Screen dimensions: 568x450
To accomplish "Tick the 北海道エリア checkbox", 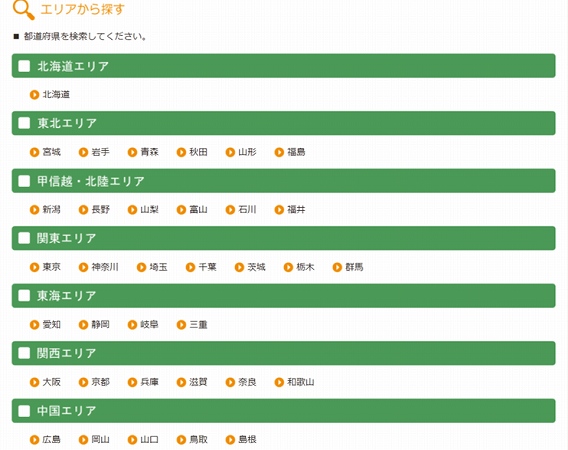I will click(24, 66).
